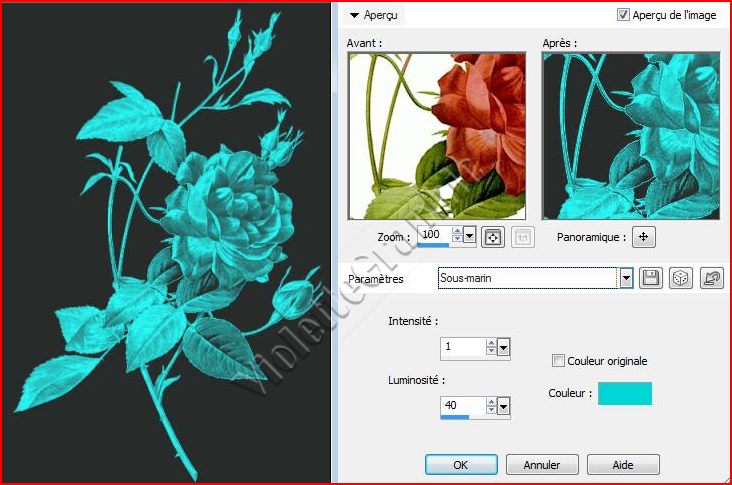Open the Sous-marin presets dropdown
This screenshot has width=732, height=485.
click(x=627, y=279)
